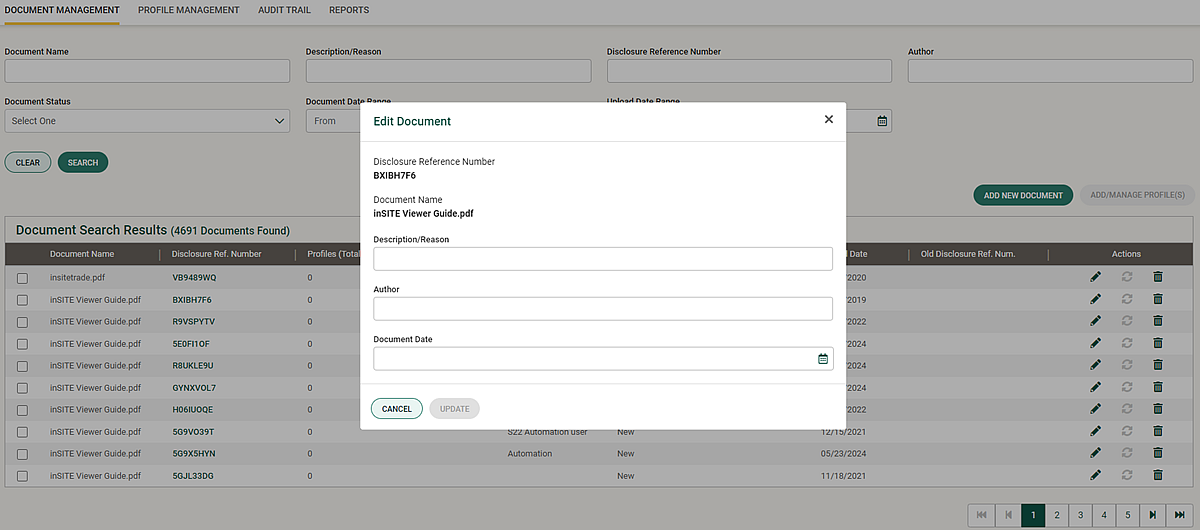
Task: Jump to page 3 in pagination
Action: (x=1080, y=515)
